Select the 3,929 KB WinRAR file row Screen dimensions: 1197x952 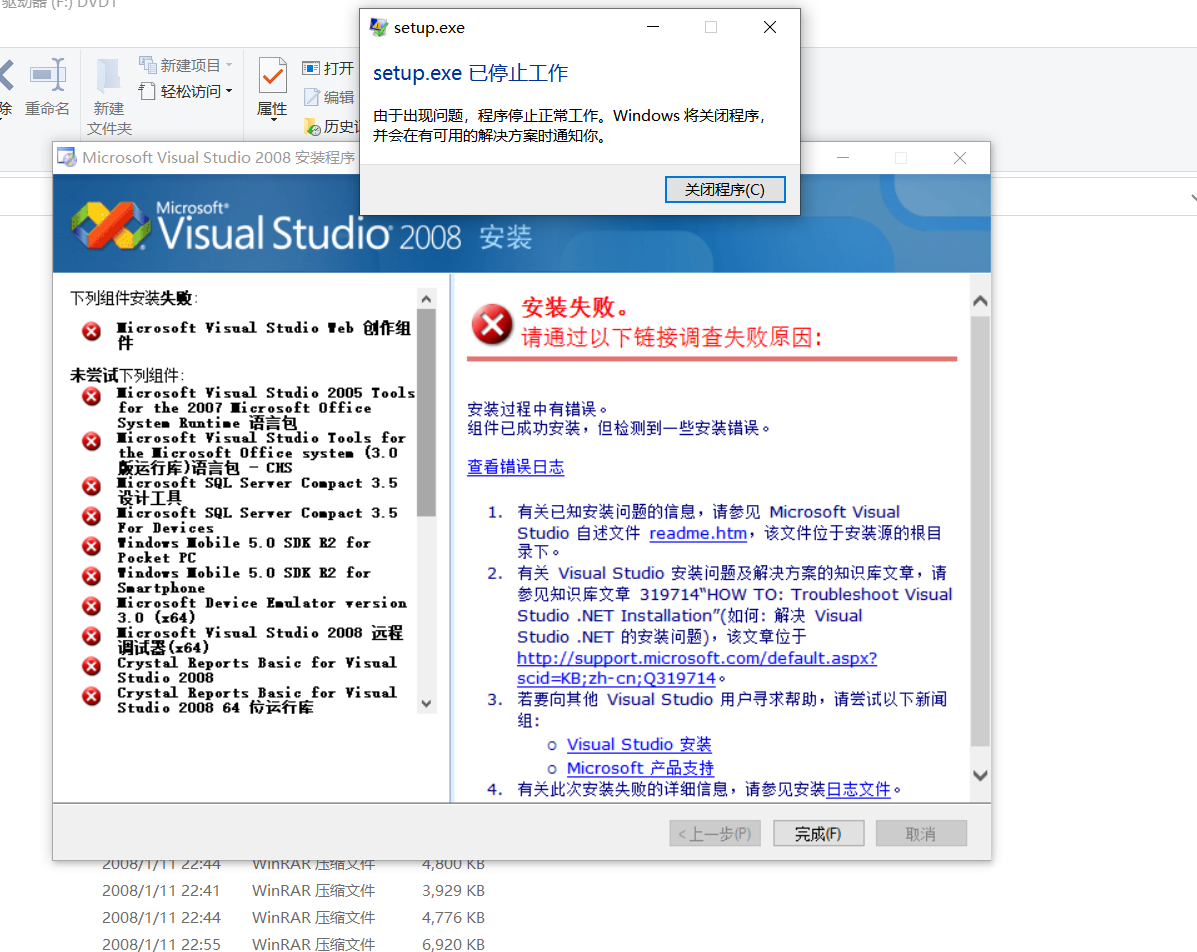pos(293,890)
